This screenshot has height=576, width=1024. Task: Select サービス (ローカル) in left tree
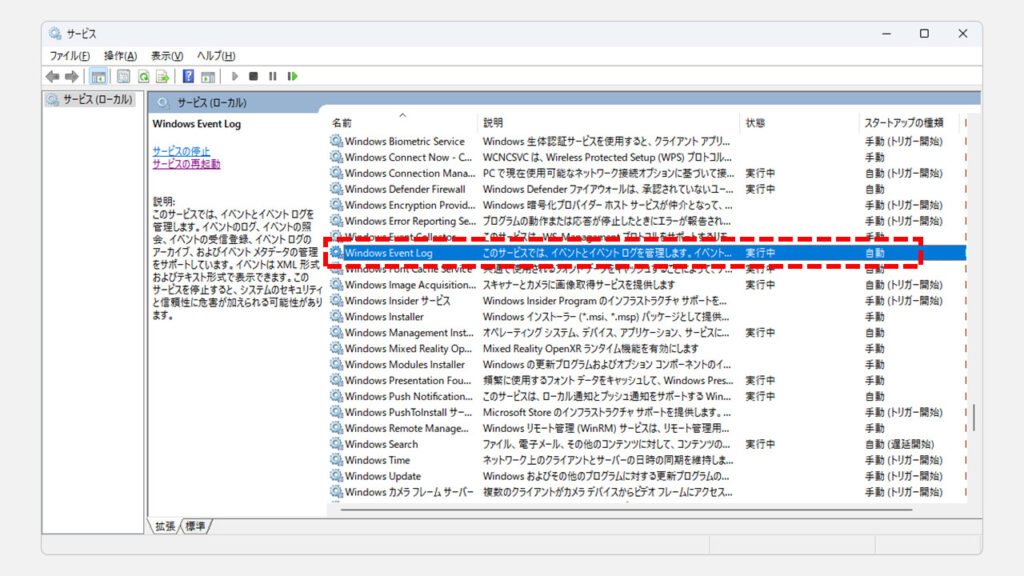90,99
